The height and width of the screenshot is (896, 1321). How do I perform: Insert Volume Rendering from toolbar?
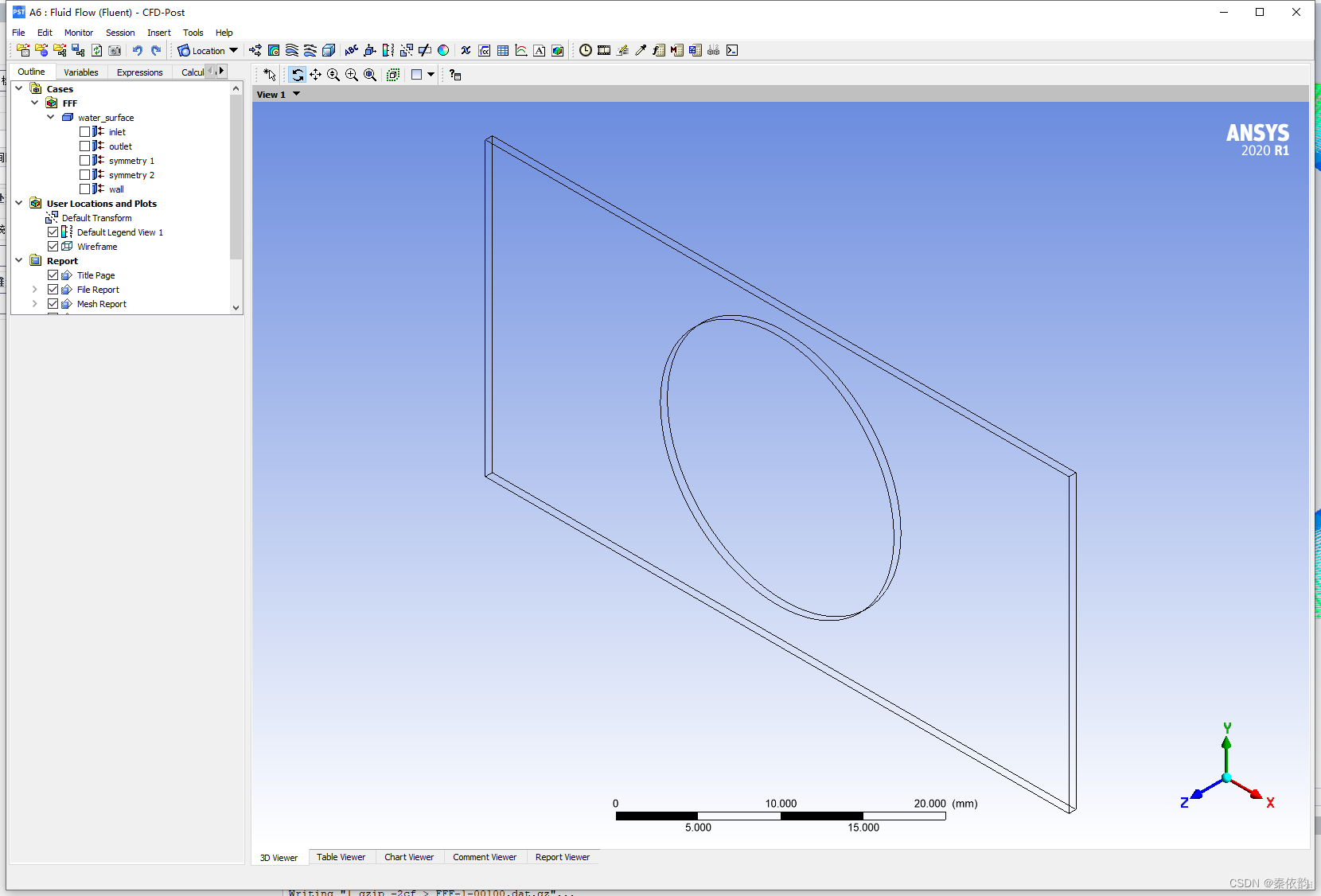(x=329, y=50)
